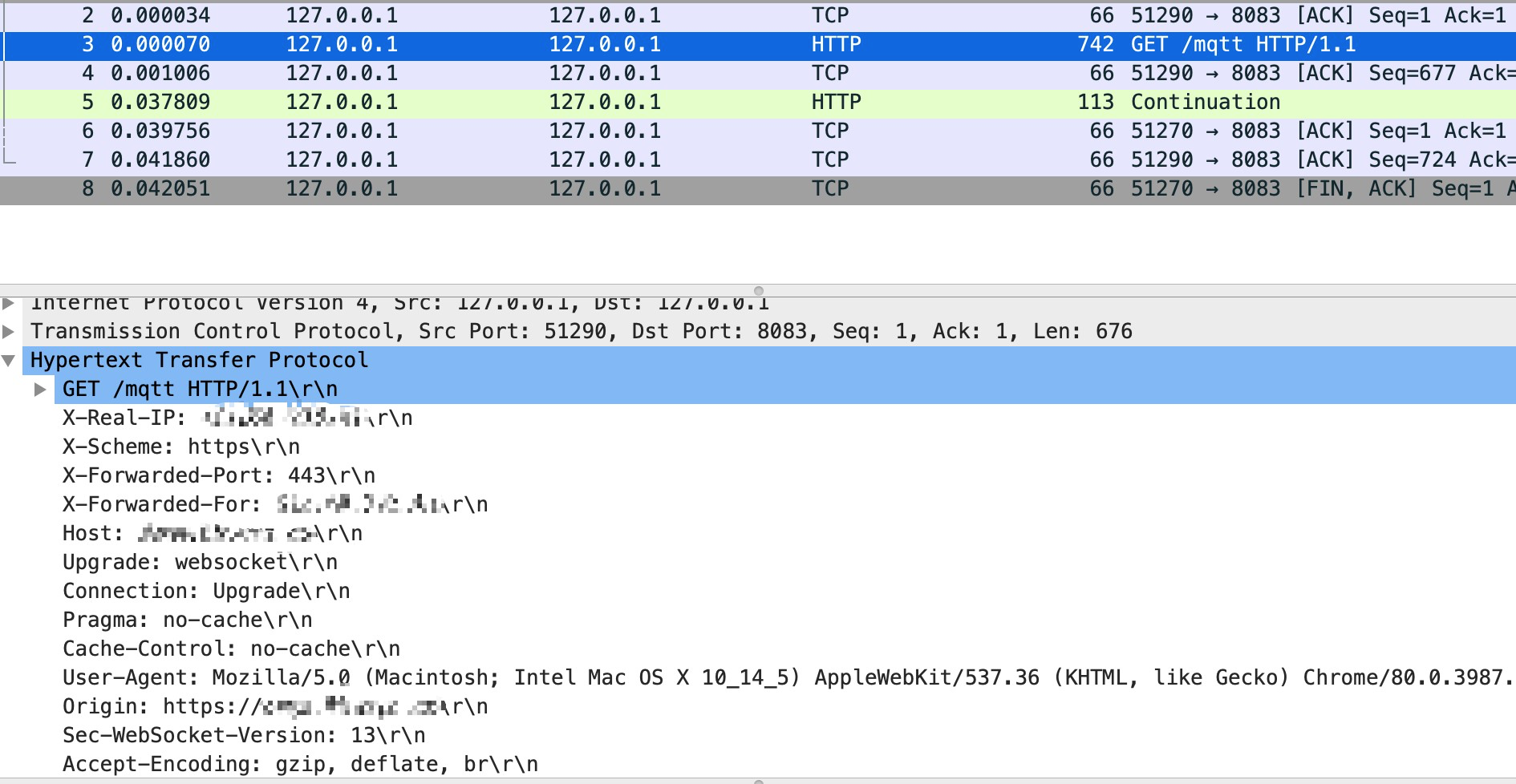Select packet 8 FIN, ACK row
This screenshot has width=1516, height=784.
click(x=758, y=189)
